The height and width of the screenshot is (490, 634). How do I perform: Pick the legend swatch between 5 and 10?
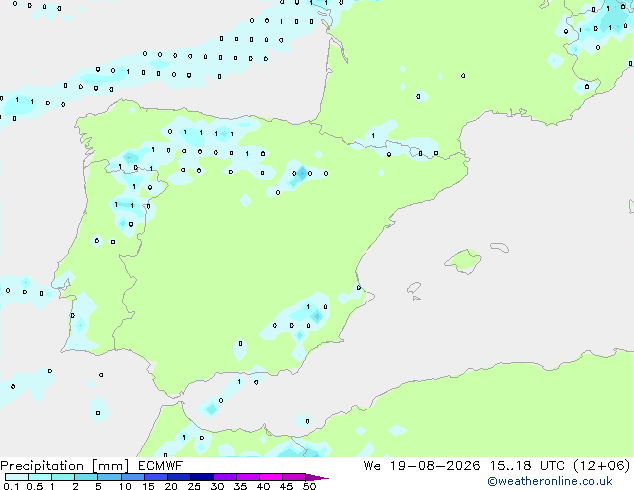109,477
